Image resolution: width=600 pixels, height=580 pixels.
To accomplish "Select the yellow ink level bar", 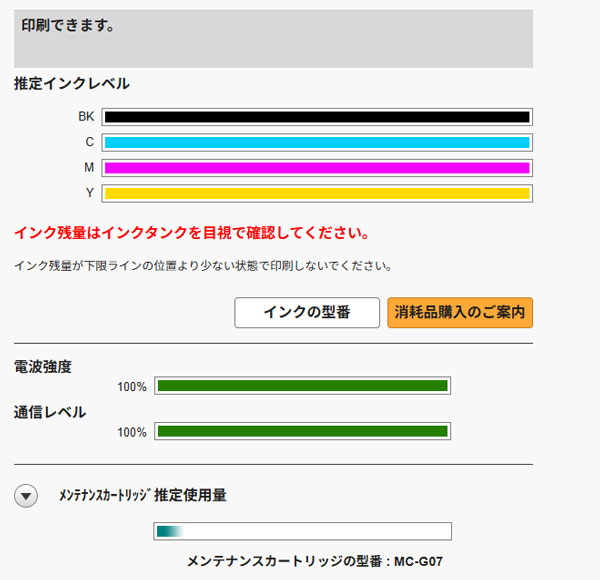I will 317,193.
